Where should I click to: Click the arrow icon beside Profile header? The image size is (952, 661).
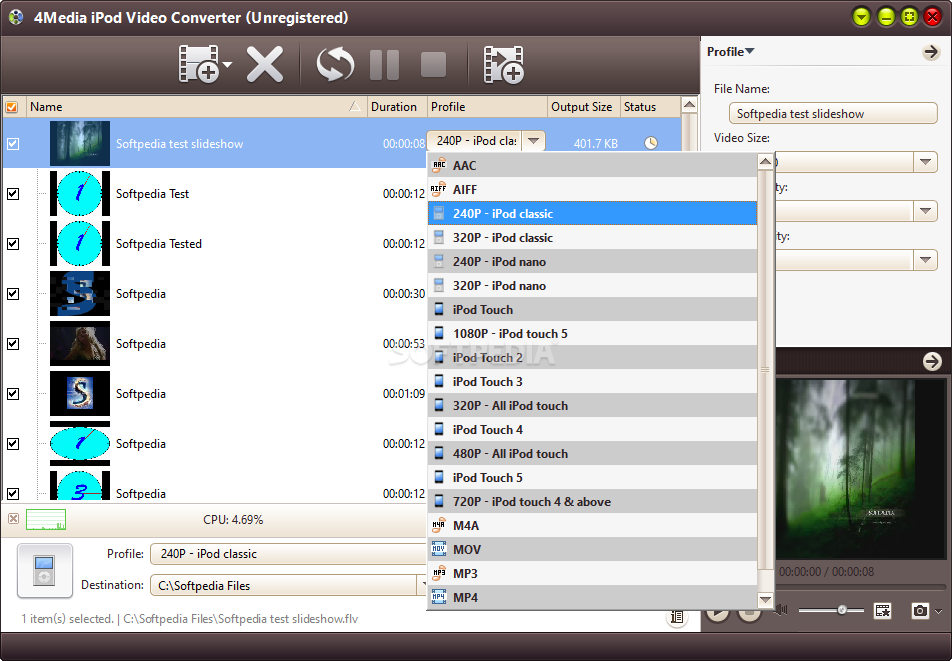click(x=931, y=52)
